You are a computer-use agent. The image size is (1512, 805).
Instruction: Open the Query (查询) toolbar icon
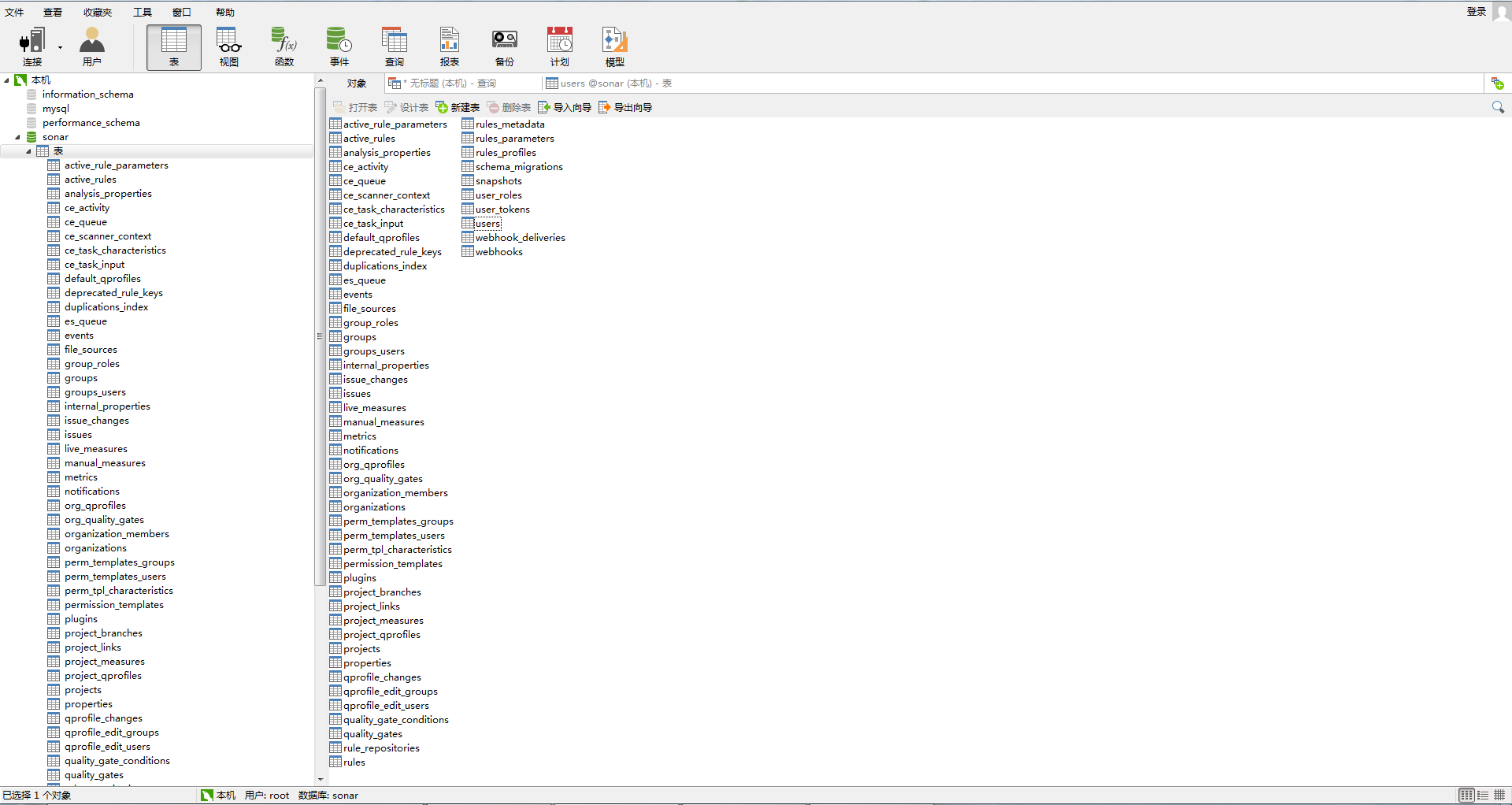(395, 46)
